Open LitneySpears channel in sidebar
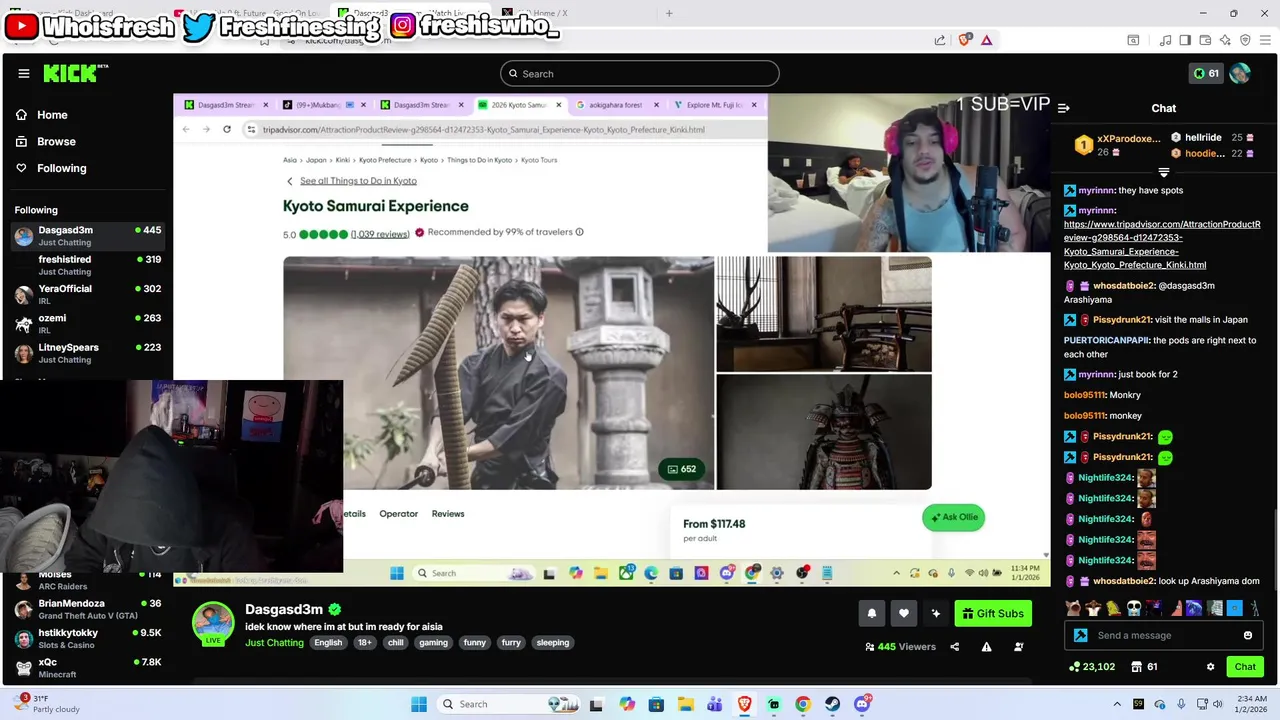This screenshot has width=1280, height=720. click(x=88, y=353)
